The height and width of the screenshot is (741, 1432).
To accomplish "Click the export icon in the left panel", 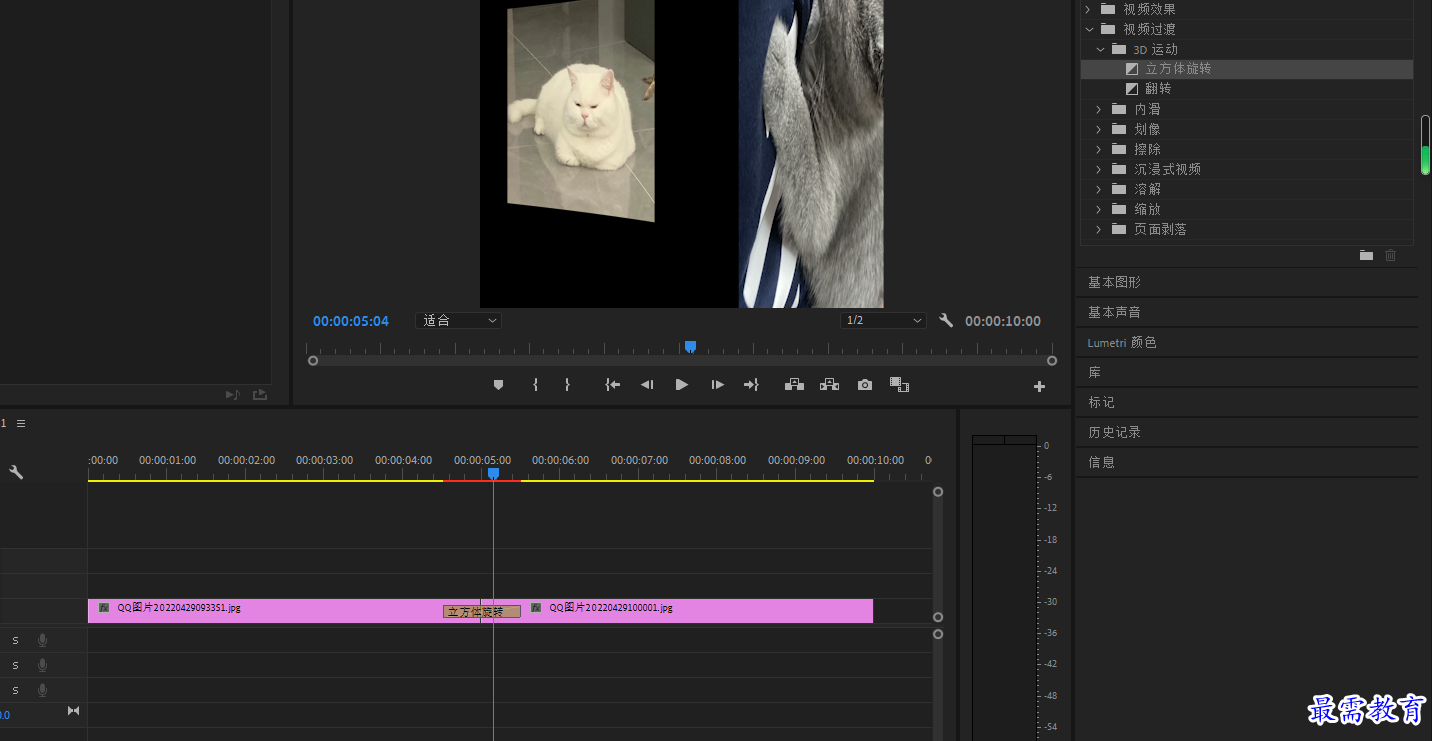I will (x=260, y=395).
